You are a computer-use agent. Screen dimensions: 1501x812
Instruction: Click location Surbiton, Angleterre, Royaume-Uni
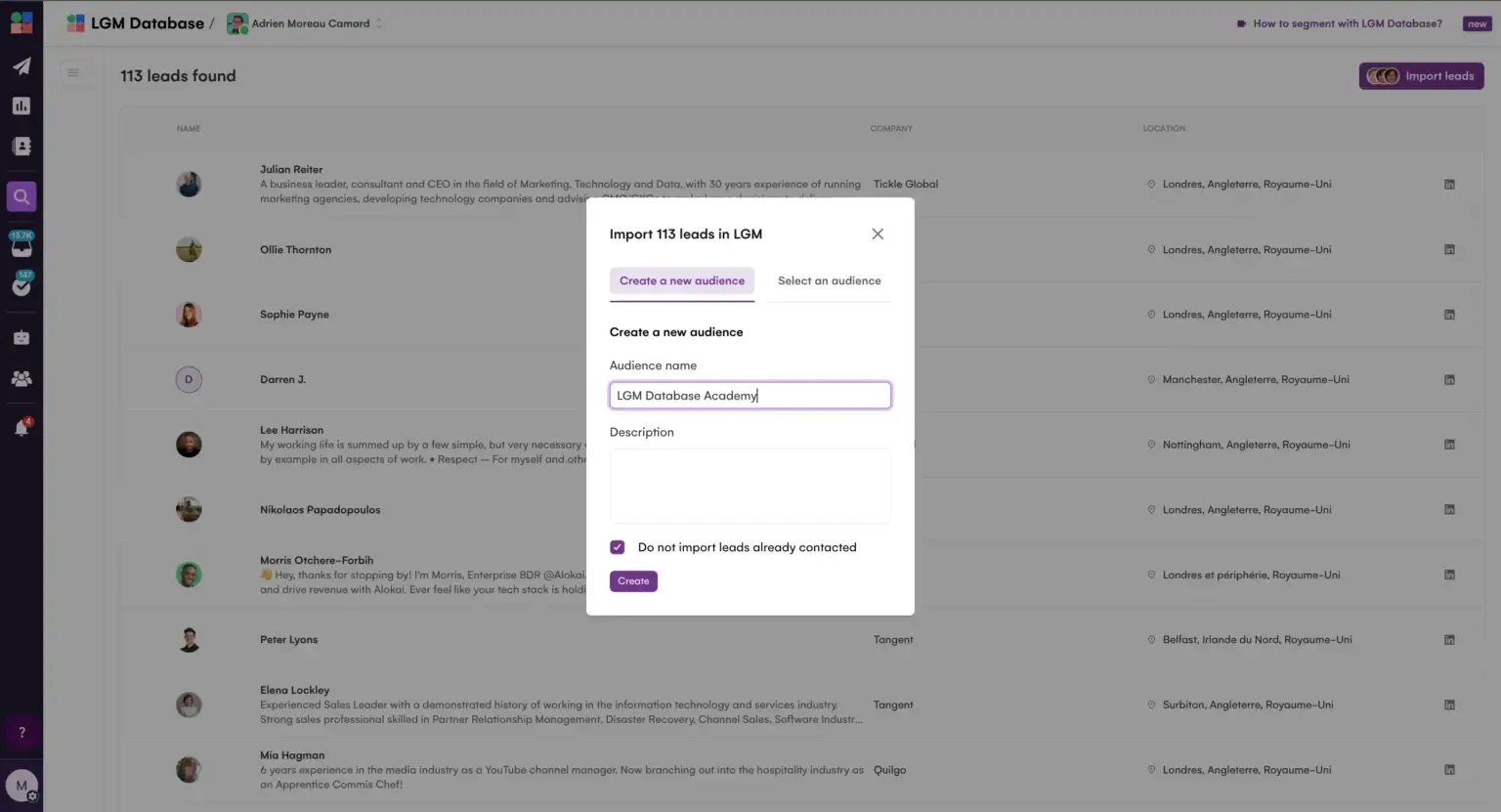[1248, 705]
